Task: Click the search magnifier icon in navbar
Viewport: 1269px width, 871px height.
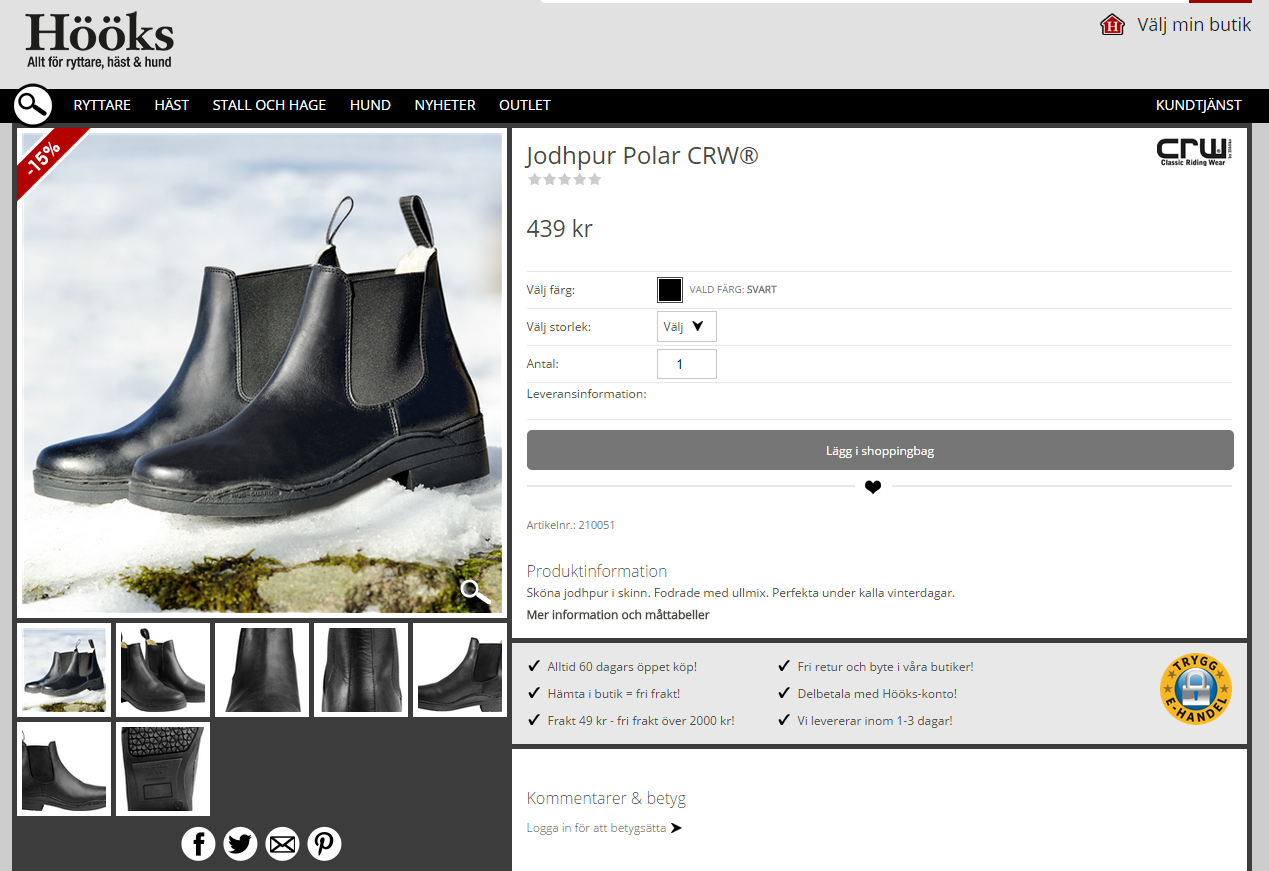Action: point(33,105)
